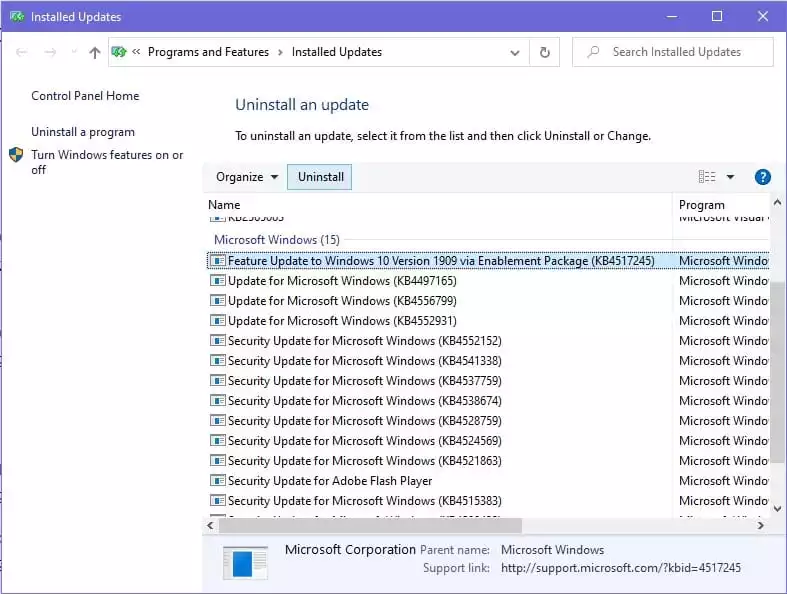Open Turn Windows features on or off
This screenshot has width=787, height=594.
click(x=107, y=162)
